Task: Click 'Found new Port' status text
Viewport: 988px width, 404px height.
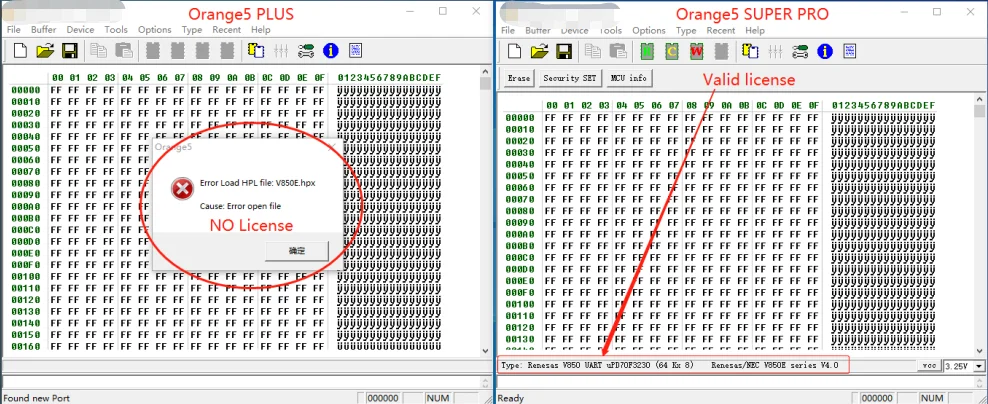Action: pyautogui.click(x=36, y=398)
